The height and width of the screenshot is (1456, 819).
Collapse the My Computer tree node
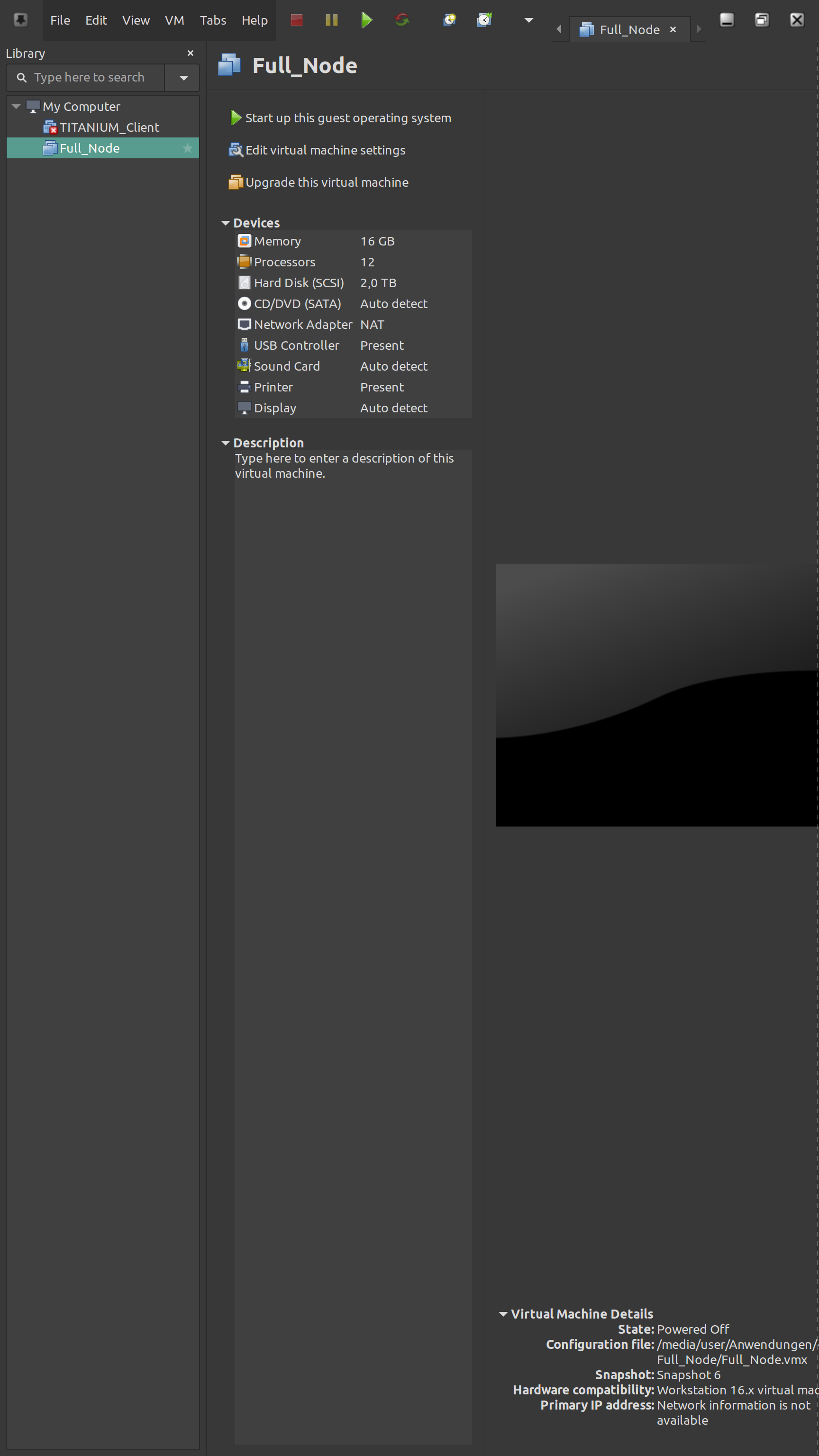click(x=16, y=106)
